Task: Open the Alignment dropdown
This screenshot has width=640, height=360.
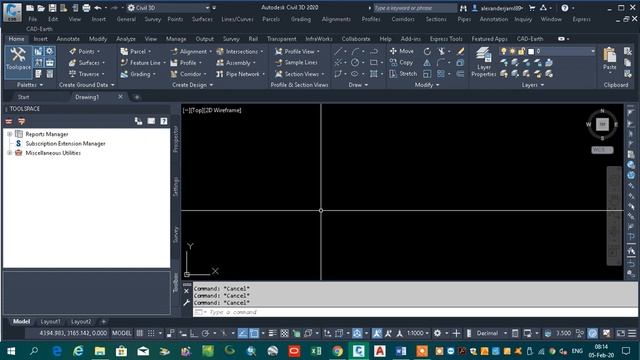Action: [191, 51]
